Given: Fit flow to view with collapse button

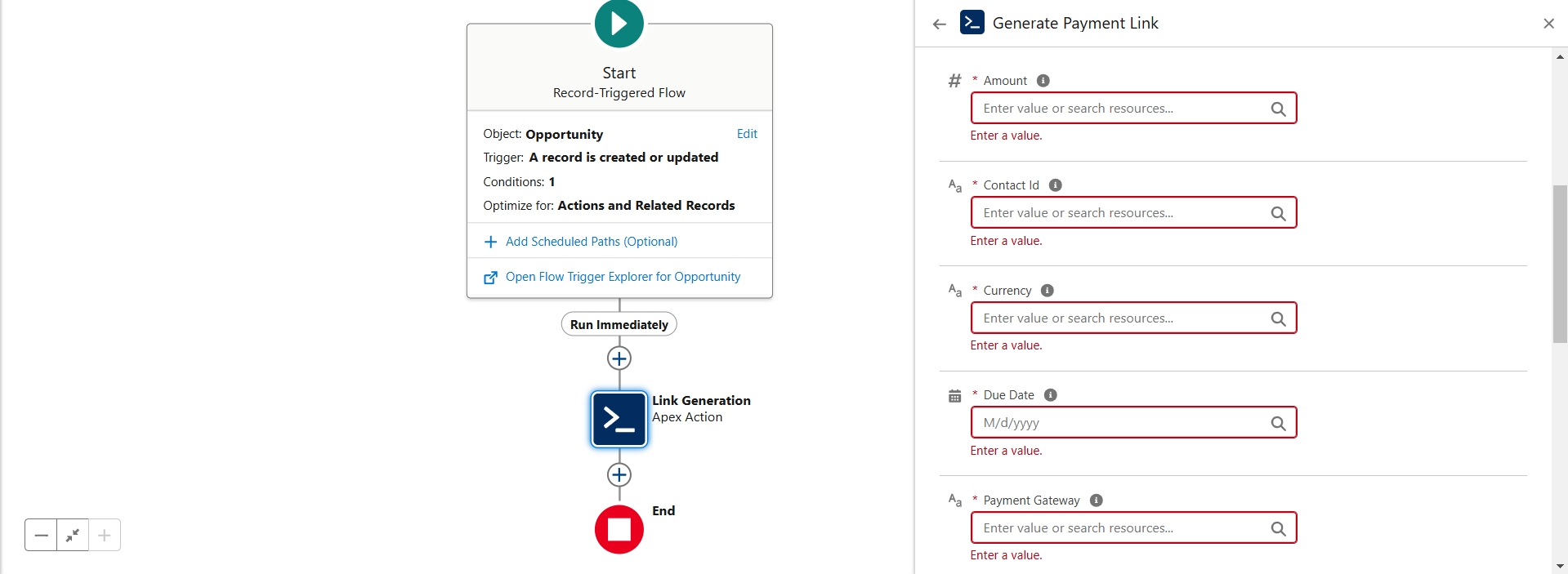Looking at the screenshot, I should (73, 535).
